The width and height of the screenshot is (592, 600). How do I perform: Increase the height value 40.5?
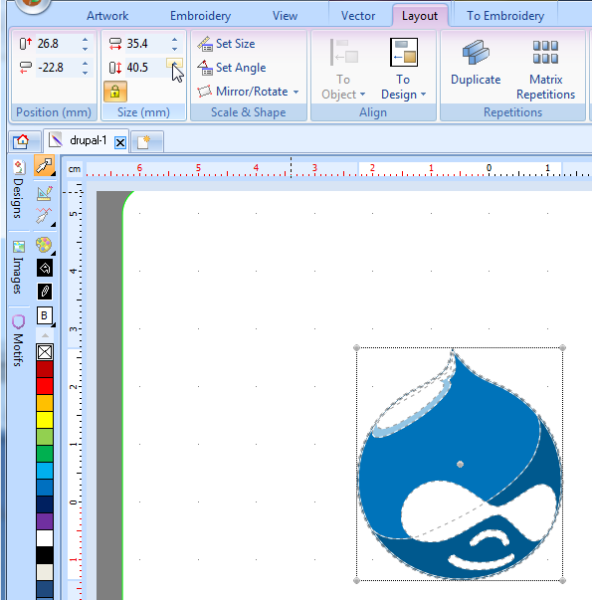point(175,63)
